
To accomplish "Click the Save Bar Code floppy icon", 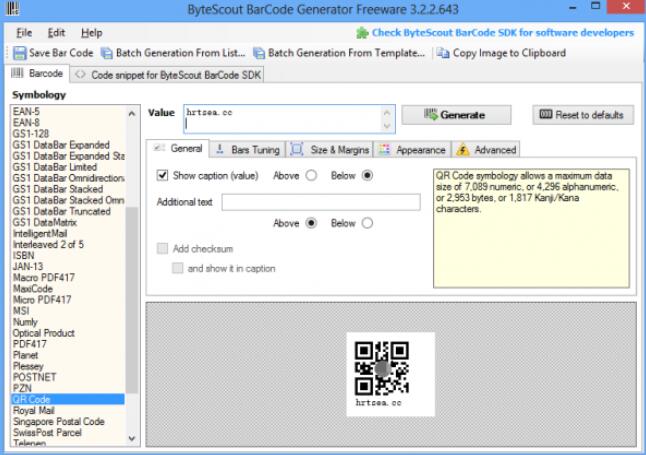I will (19, 53).
